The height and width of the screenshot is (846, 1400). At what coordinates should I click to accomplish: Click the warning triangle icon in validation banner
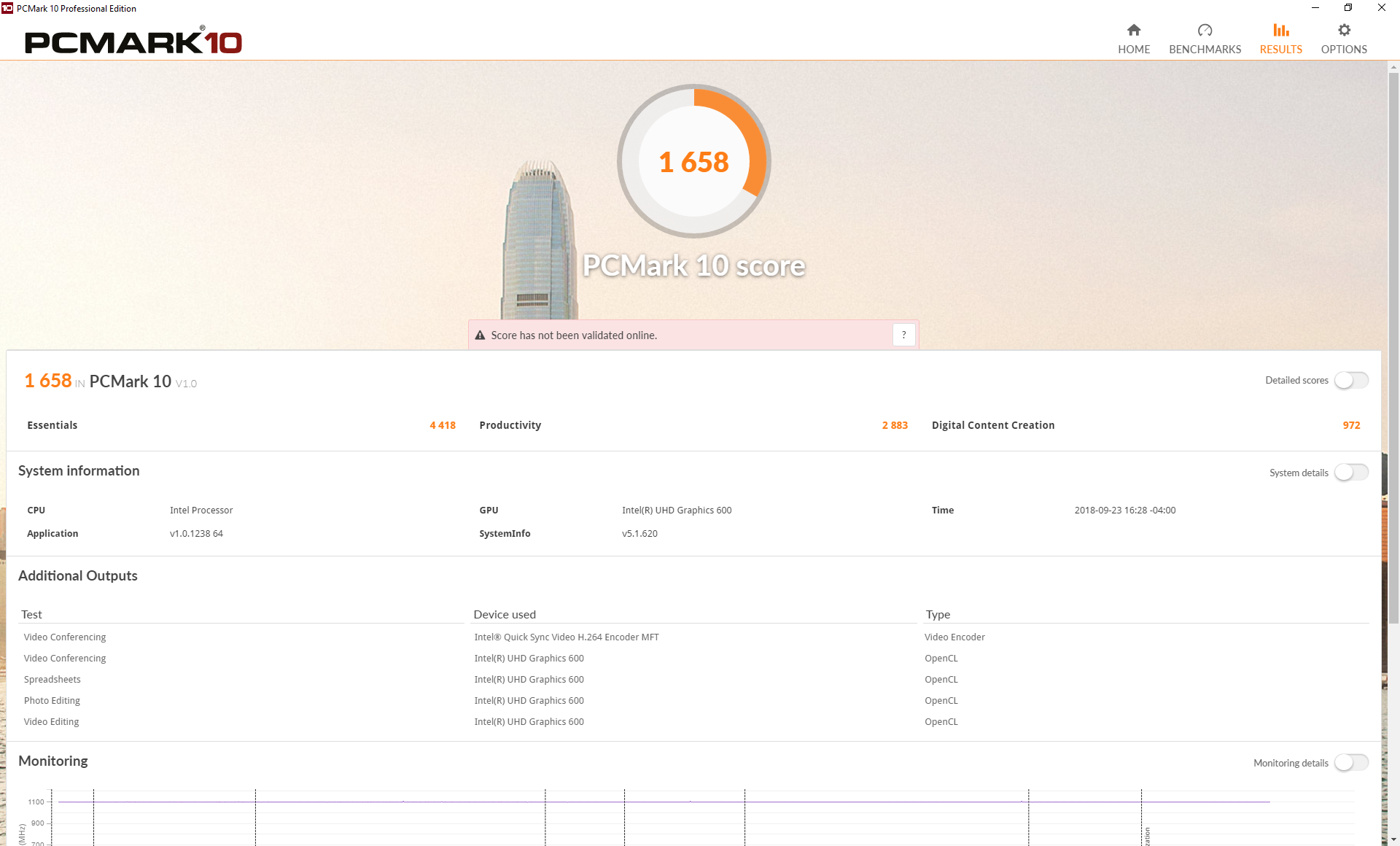pos(480,335)
